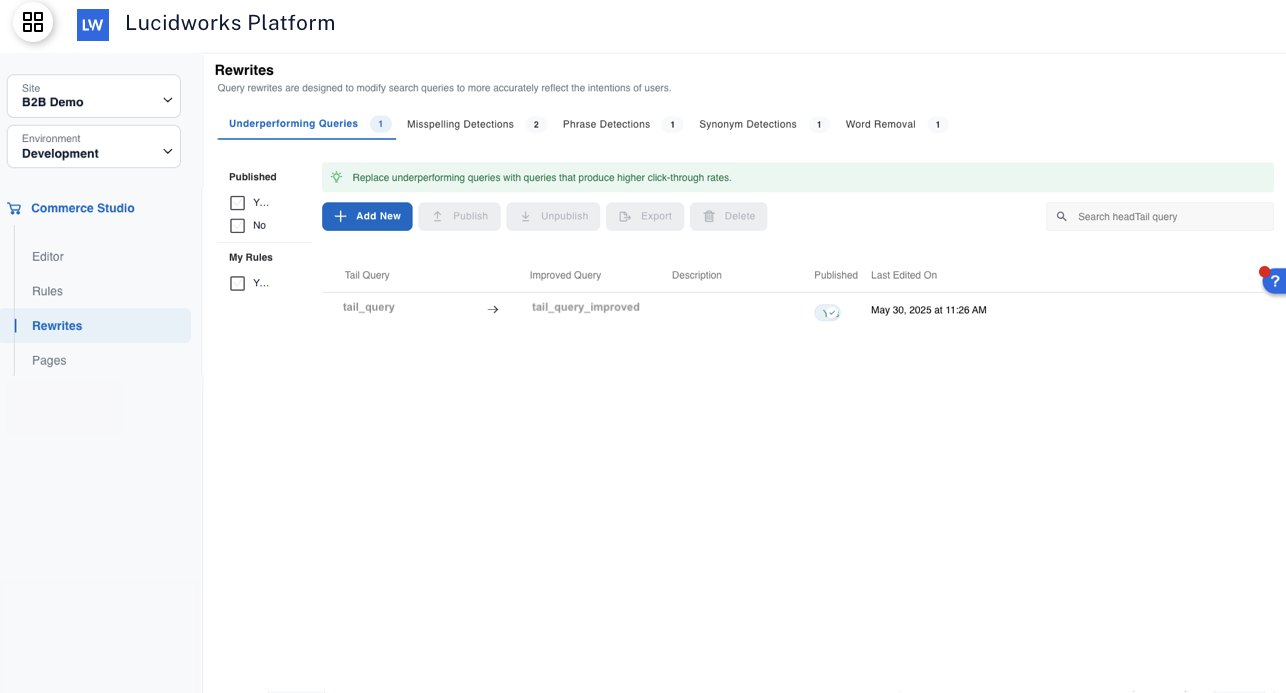The width and height of the screenshot is (1286, 693).
Task: Click the tail_query_improved cell
Action: tap(586, 307)
